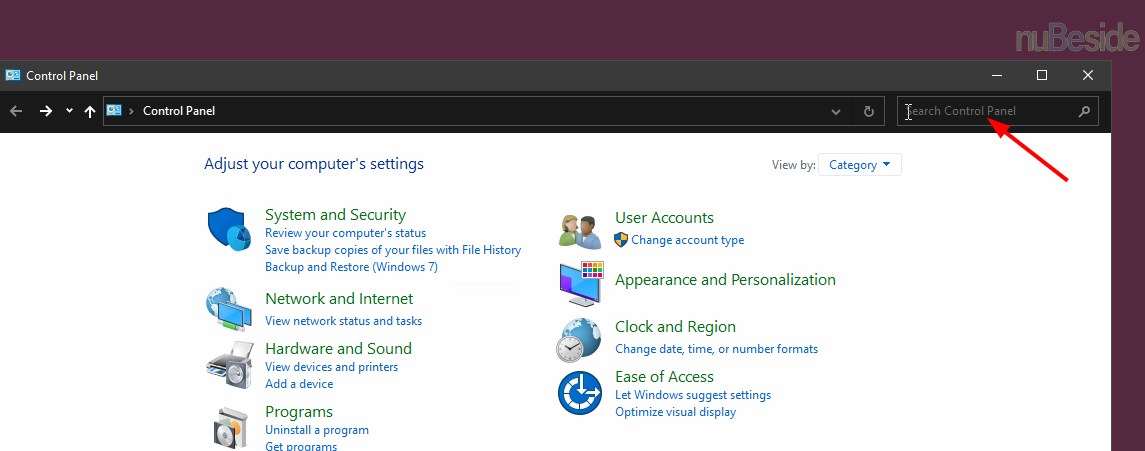
Task: Click the search magnifier icon
Action: (1084, 111)
